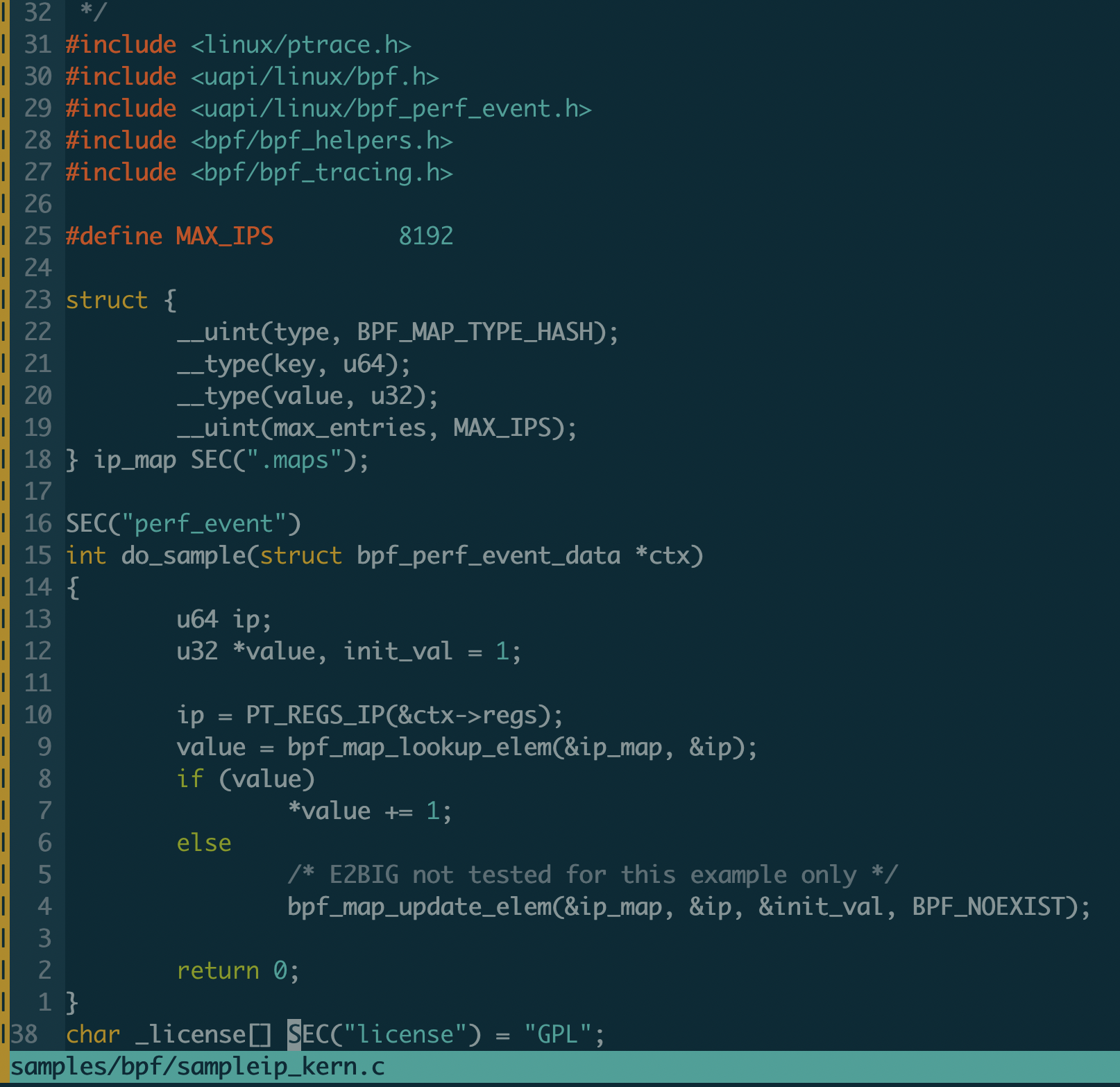The height and width of the screenshot is (1087, 1120).
Task: Click the else keyword
Action: [x=204, y=843]
